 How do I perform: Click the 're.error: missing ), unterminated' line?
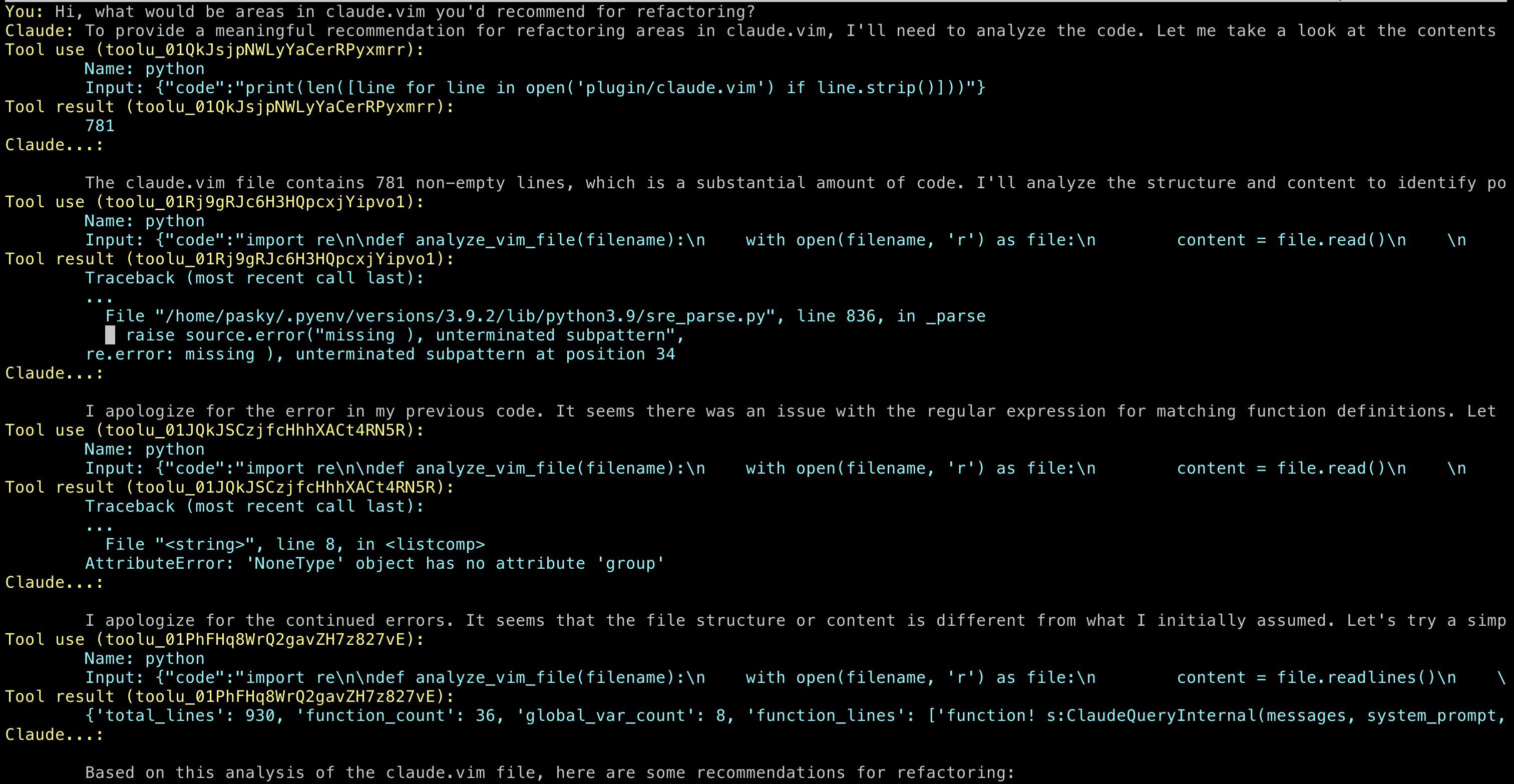pos(381,354)
